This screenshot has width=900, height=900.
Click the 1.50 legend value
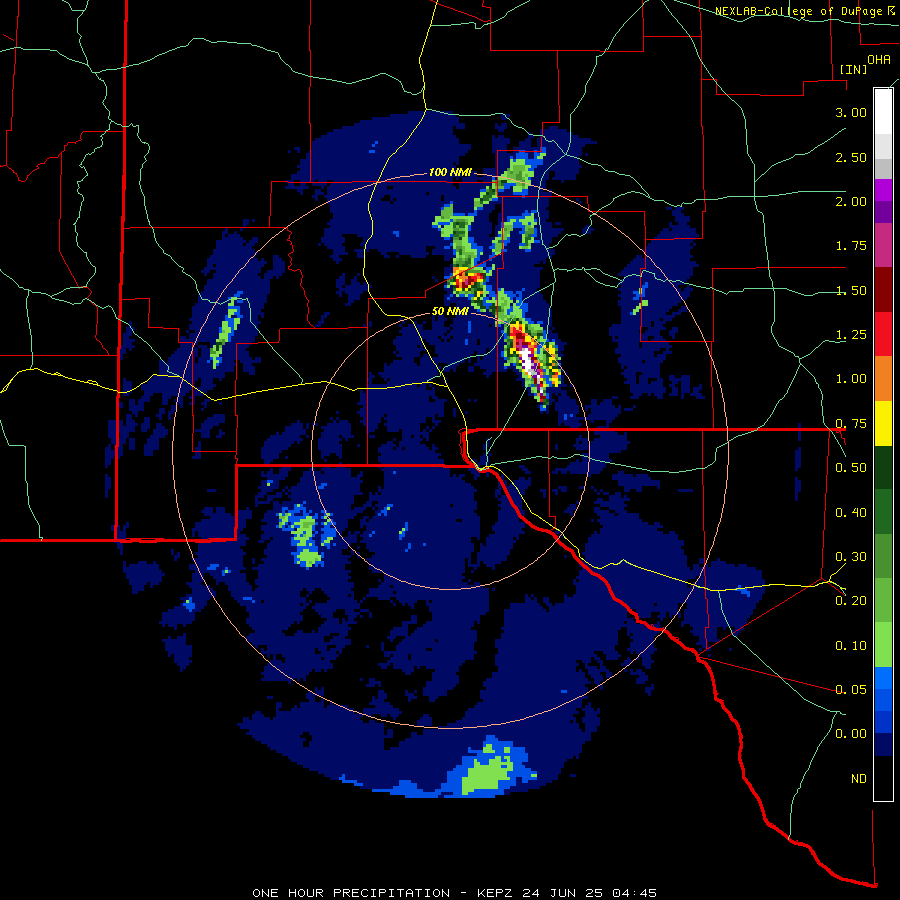[851, 290]
